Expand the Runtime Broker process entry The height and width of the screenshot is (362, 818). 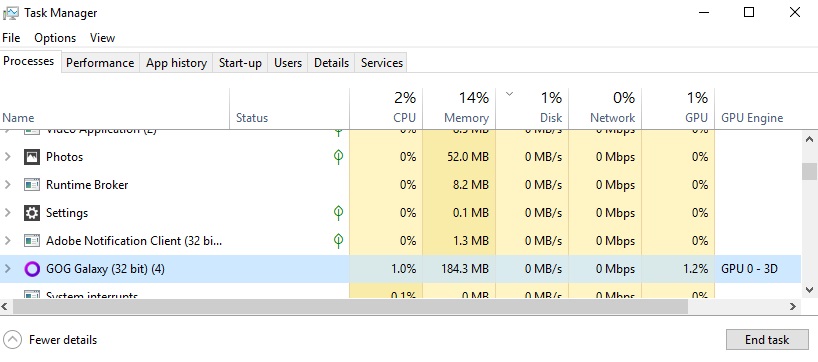tap(7, 184)
